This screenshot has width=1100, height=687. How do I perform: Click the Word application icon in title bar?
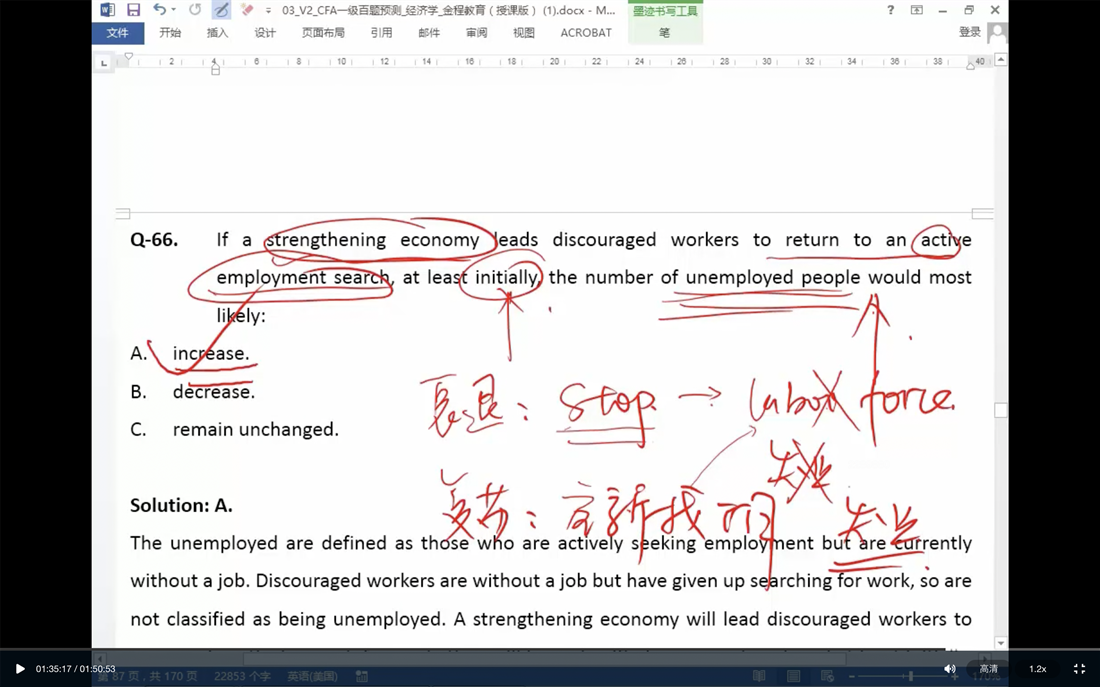[107, 10]
